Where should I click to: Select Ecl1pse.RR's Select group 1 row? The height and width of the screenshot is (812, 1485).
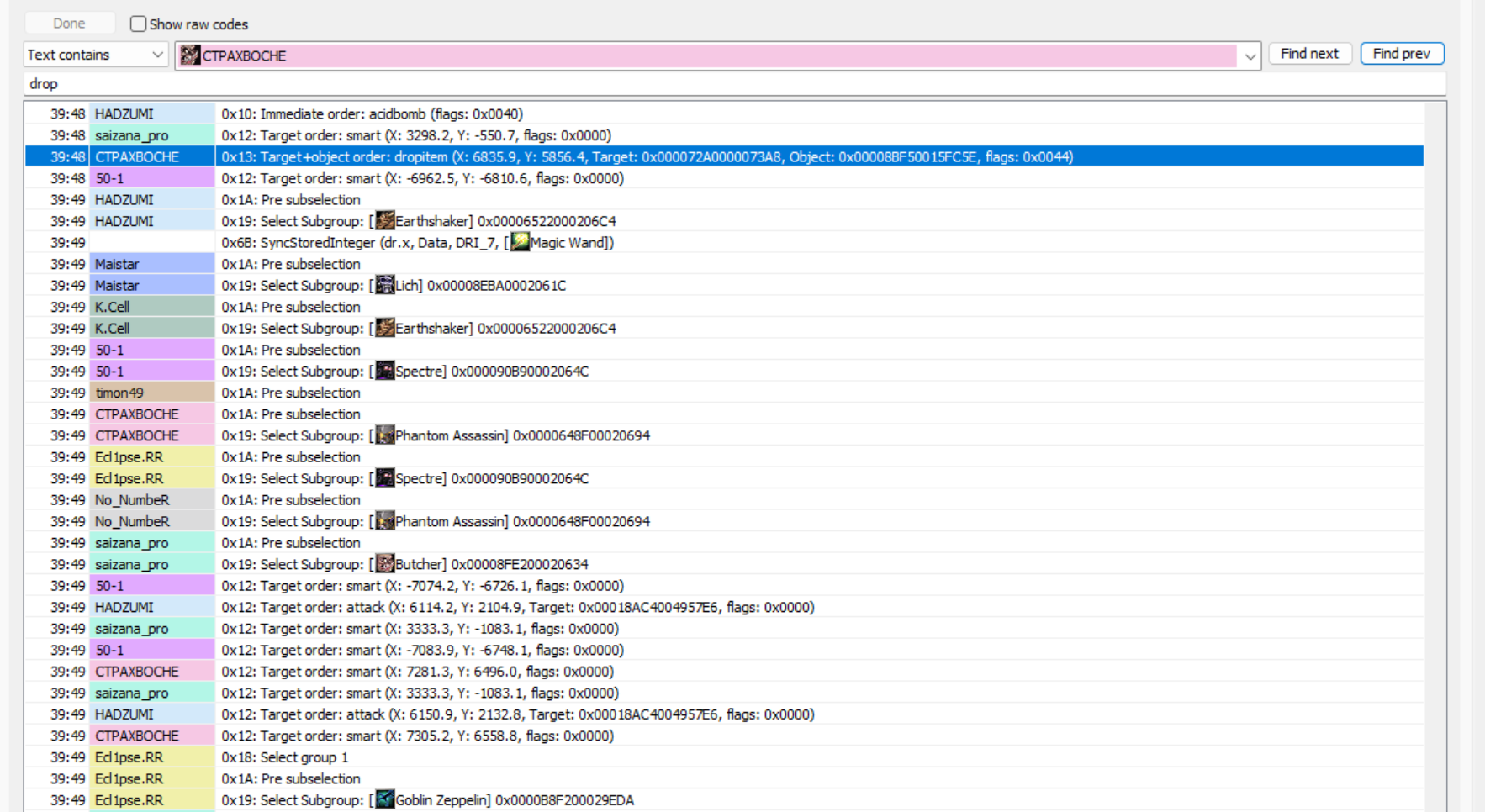[724, 757]
